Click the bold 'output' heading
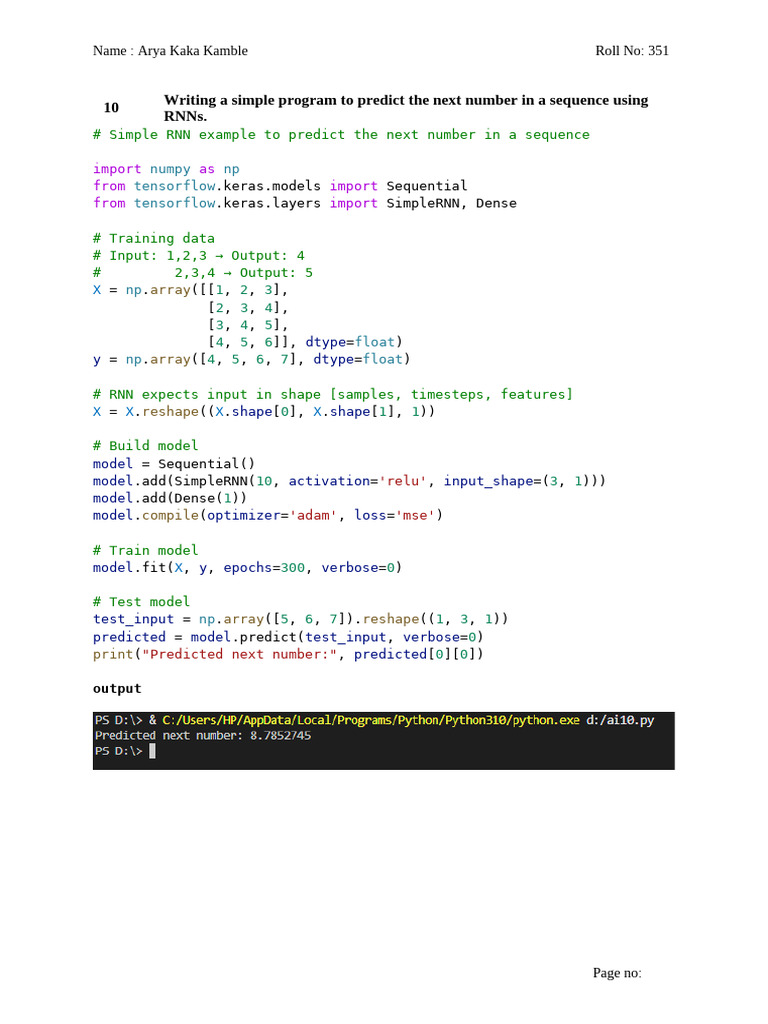 coord(117,689)
